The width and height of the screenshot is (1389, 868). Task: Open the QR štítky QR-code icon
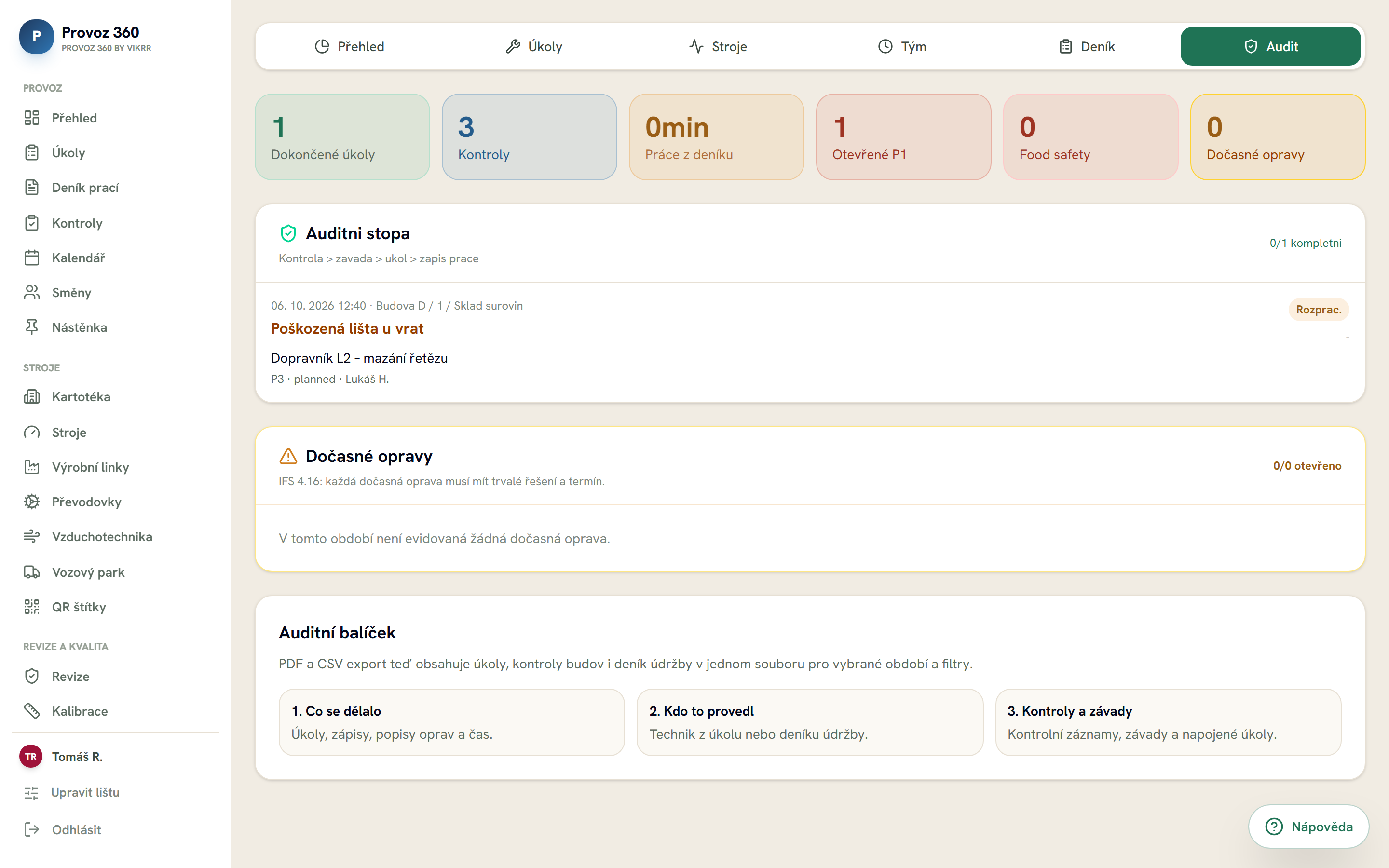(x=31, y=607)
